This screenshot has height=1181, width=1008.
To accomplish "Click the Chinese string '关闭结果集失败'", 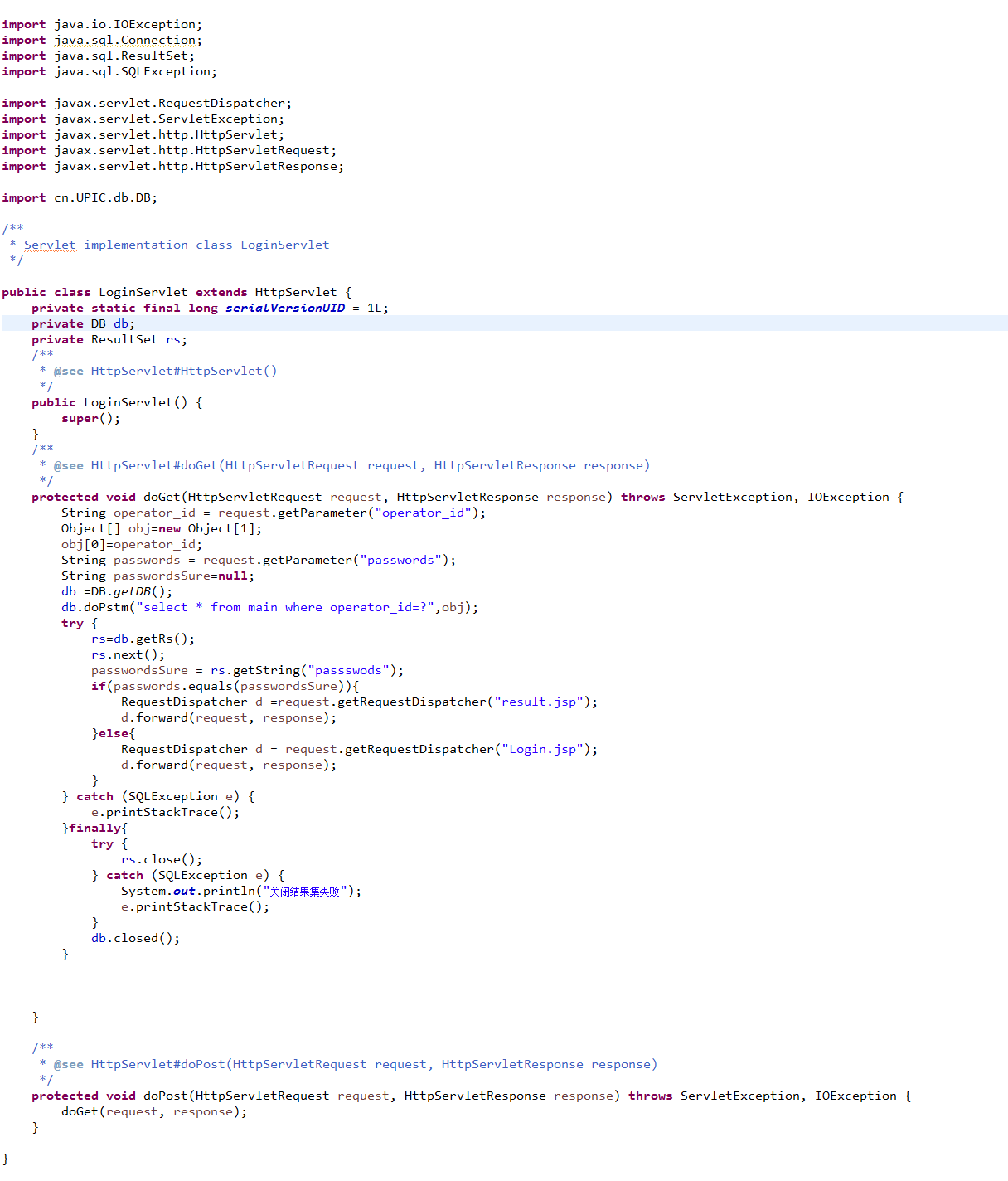I will 304,892.
